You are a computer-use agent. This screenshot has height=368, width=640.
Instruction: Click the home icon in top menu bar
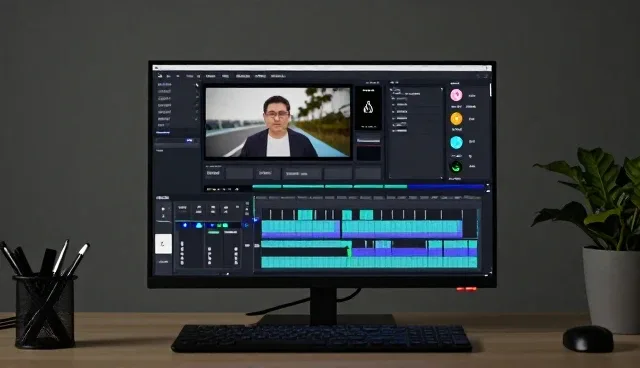160,76
